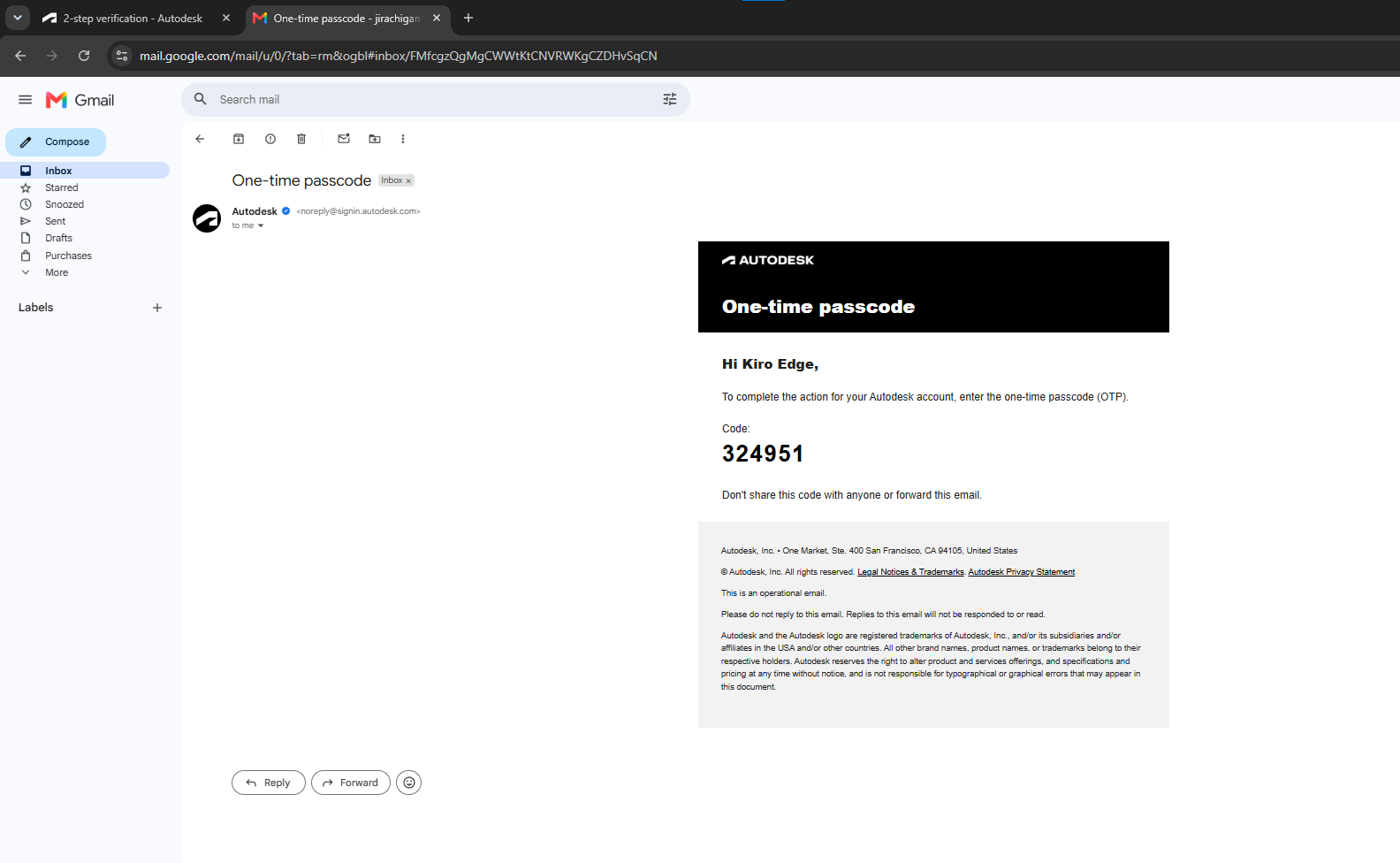Open the Move to folder icon
1400x863 pixels.
tap(375, 139)
